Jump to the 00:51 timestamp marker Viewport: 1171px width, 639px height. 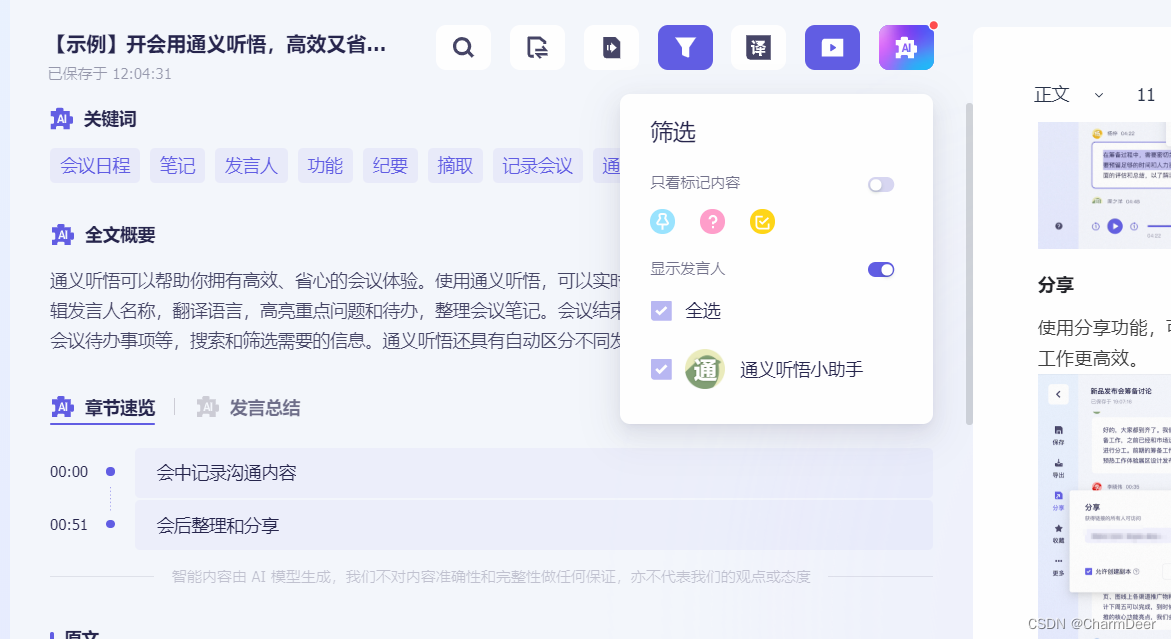point(69,525)
